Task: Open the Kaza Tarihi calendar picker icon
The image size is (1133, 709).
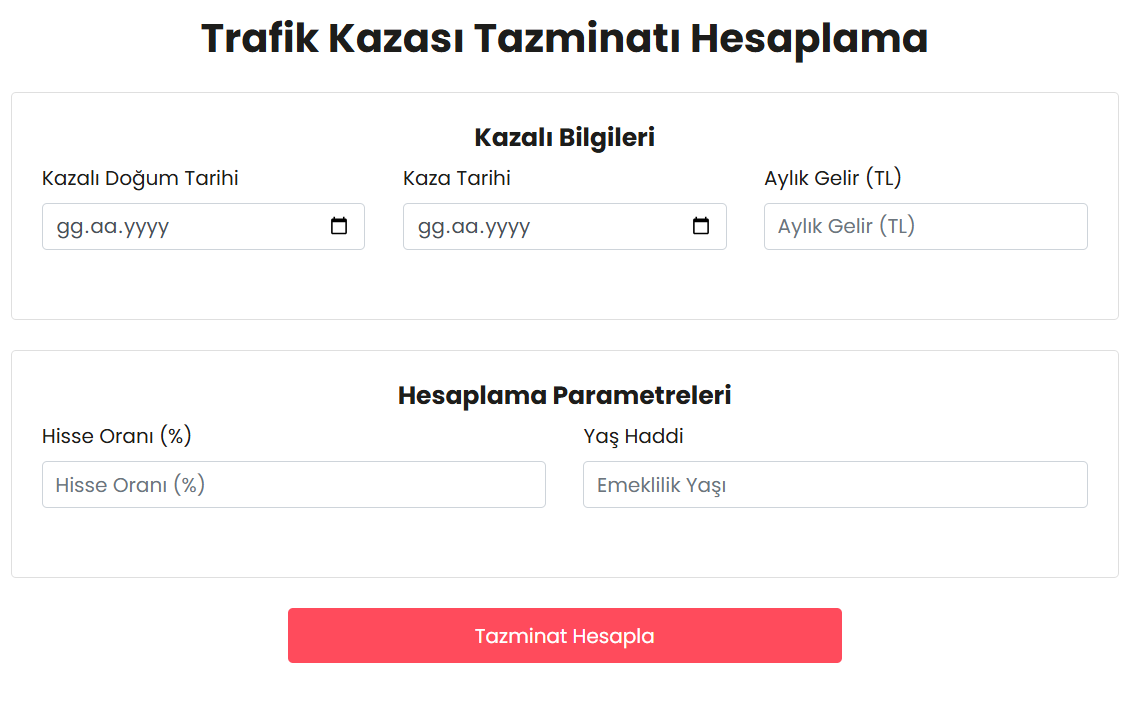Action: 701,226
